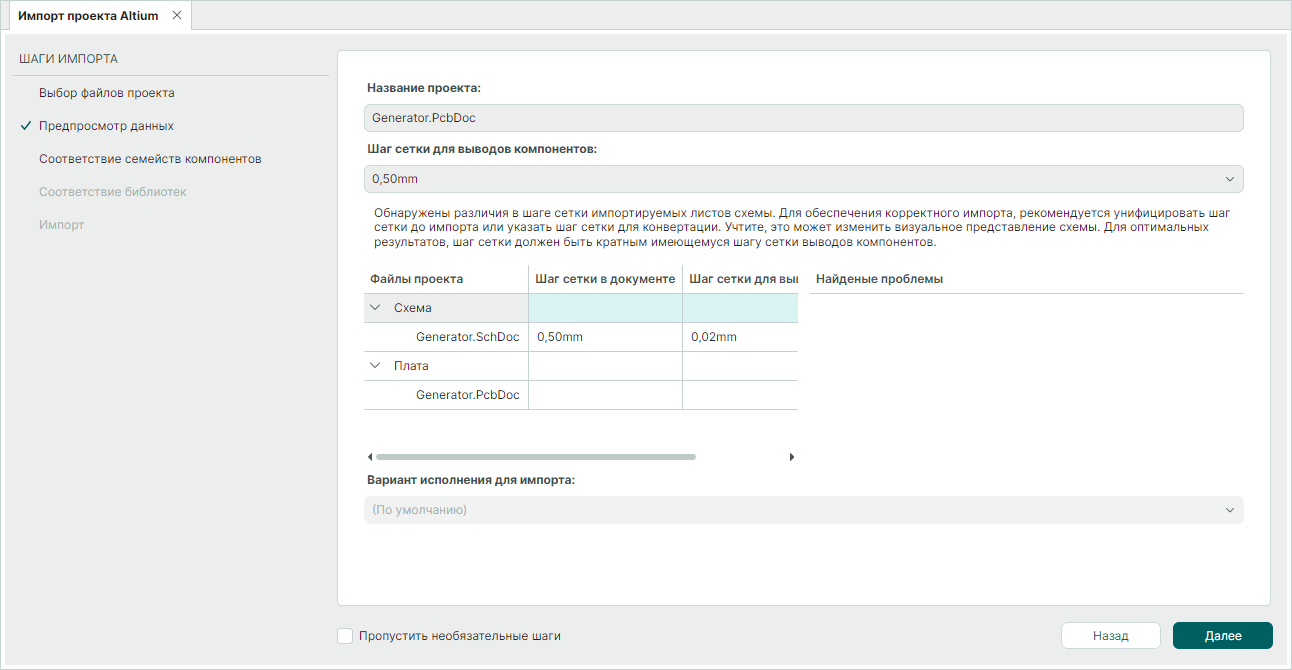Enable Пропустить необязательные шаги checkbox
The height and width of the screenshot is (670, 1292).
click(x=346, y=636)
